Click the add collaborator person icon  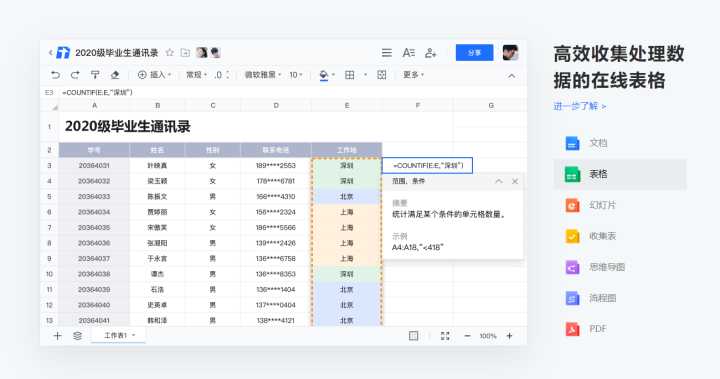coord(430,53)
